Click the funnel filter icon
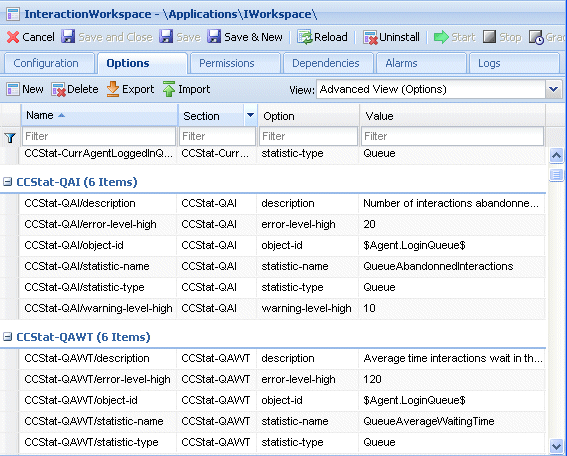Viewport: 567px width, 456px height. tap(10, 137)
